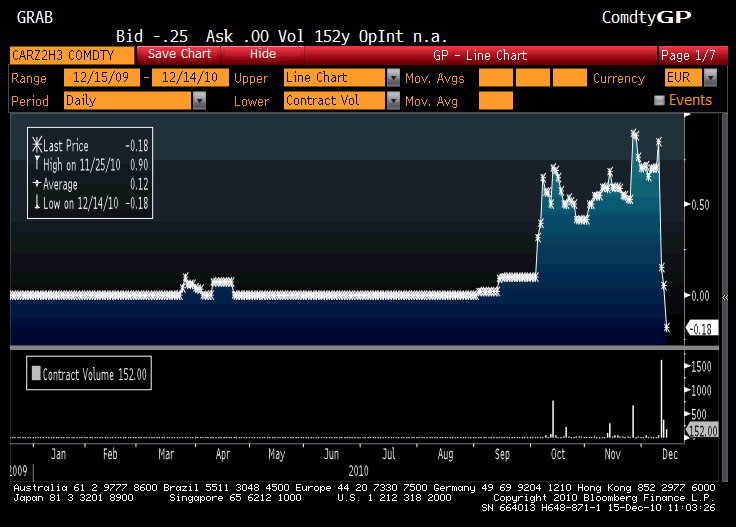Screen dimensions: 736x527
Task: Click the Average 0.12 legend row
Action: click(x=90, y=184)
